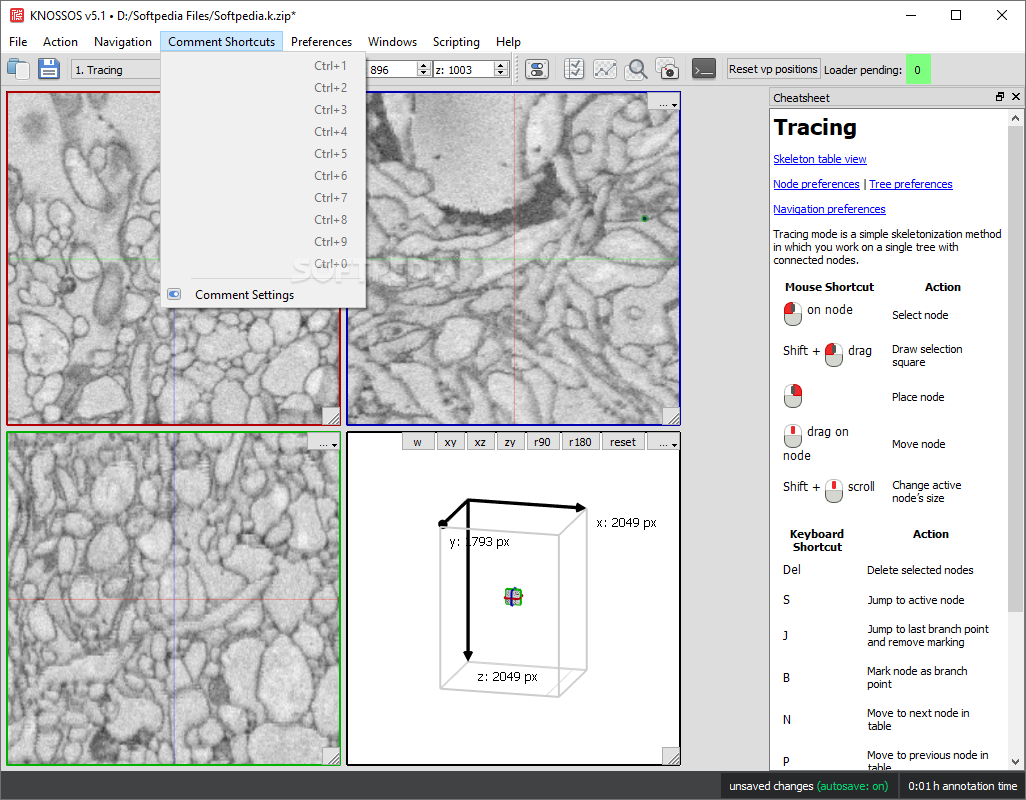This screenshot has height=800, width=1026.
Task: Open Node preferences link
Action: click(x=816, y=184)
